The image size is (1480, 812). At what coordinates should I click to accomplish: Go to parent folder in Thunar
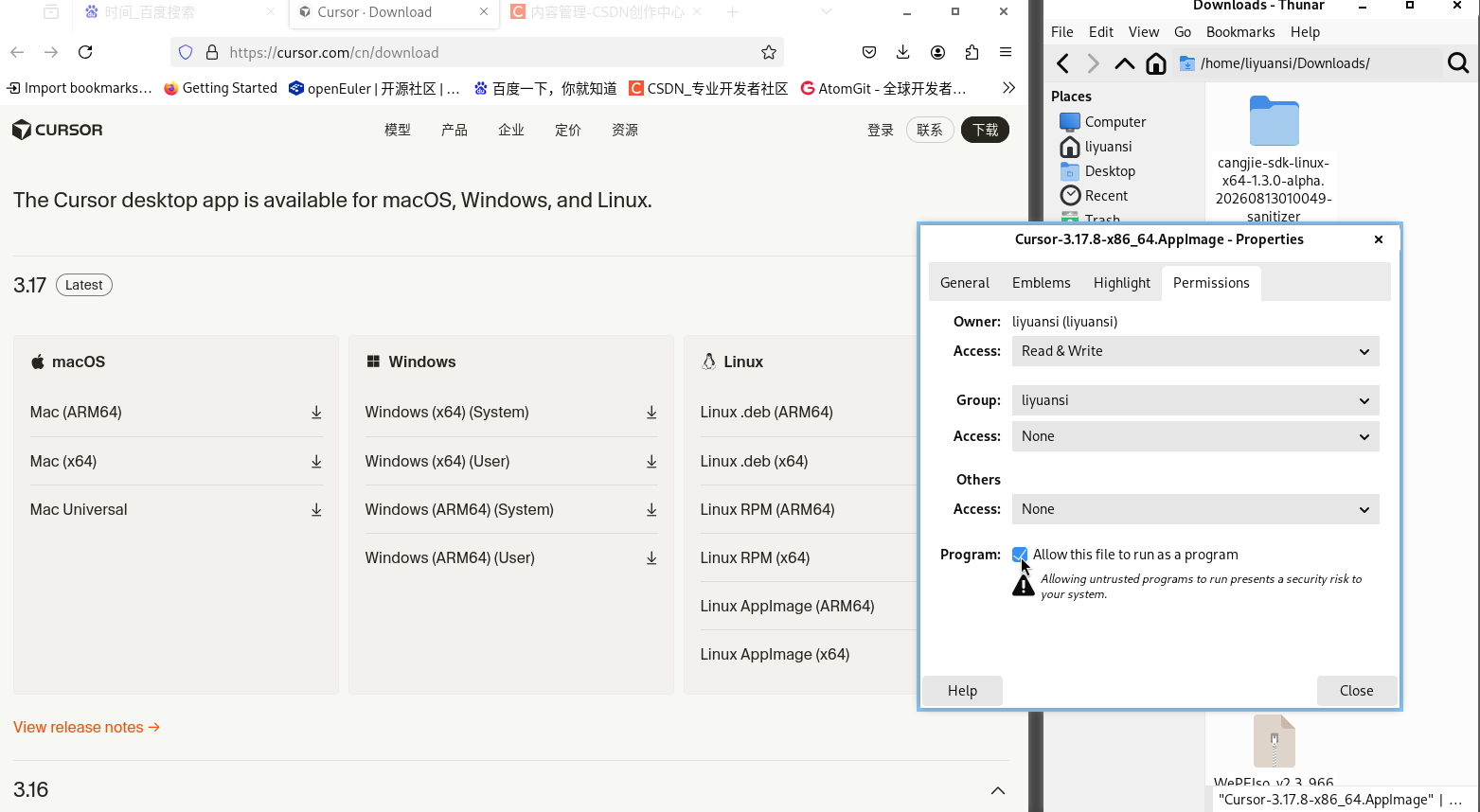tap(1124, 63)
